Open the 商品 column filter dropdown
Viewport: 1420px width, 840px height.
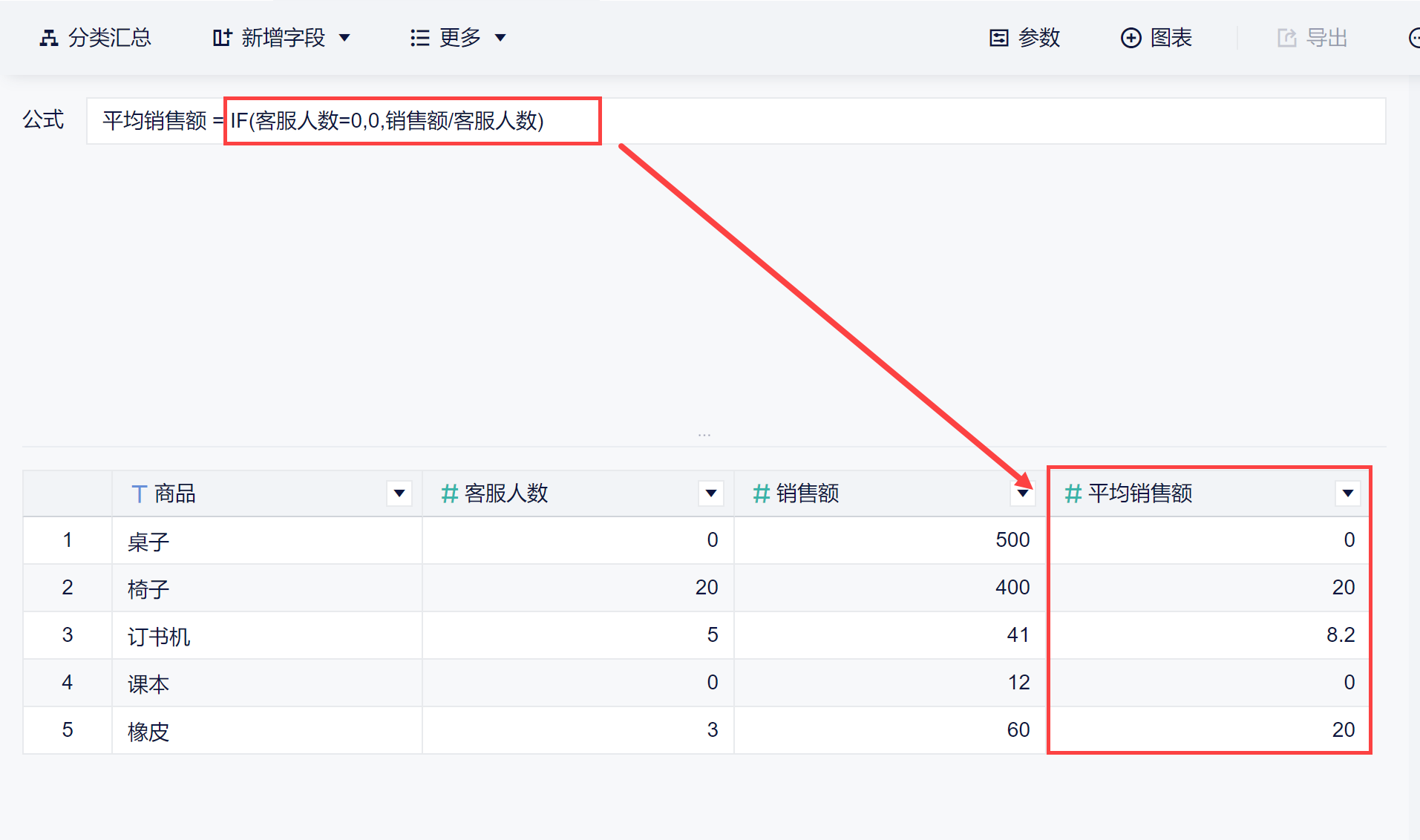point(399,493)
